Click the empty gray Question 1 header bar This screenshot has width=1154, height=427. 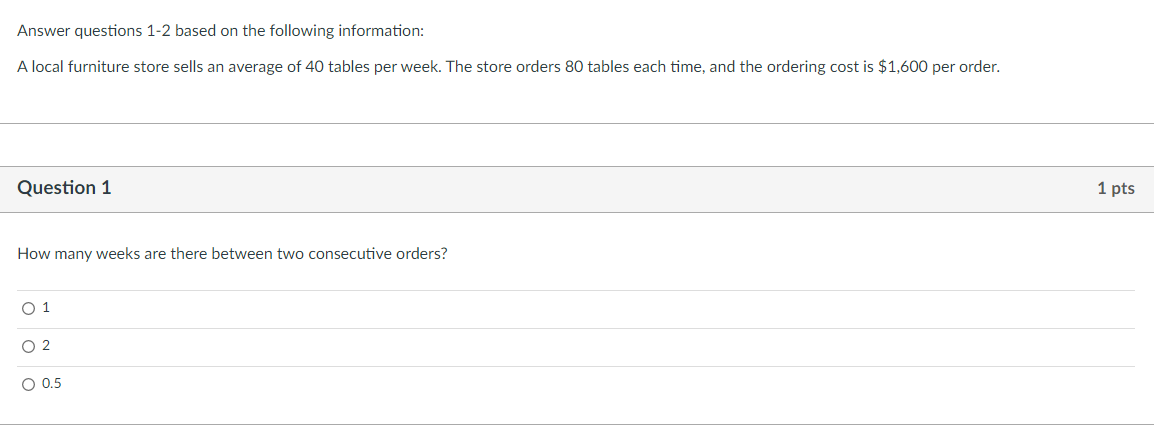click(600, 188)
